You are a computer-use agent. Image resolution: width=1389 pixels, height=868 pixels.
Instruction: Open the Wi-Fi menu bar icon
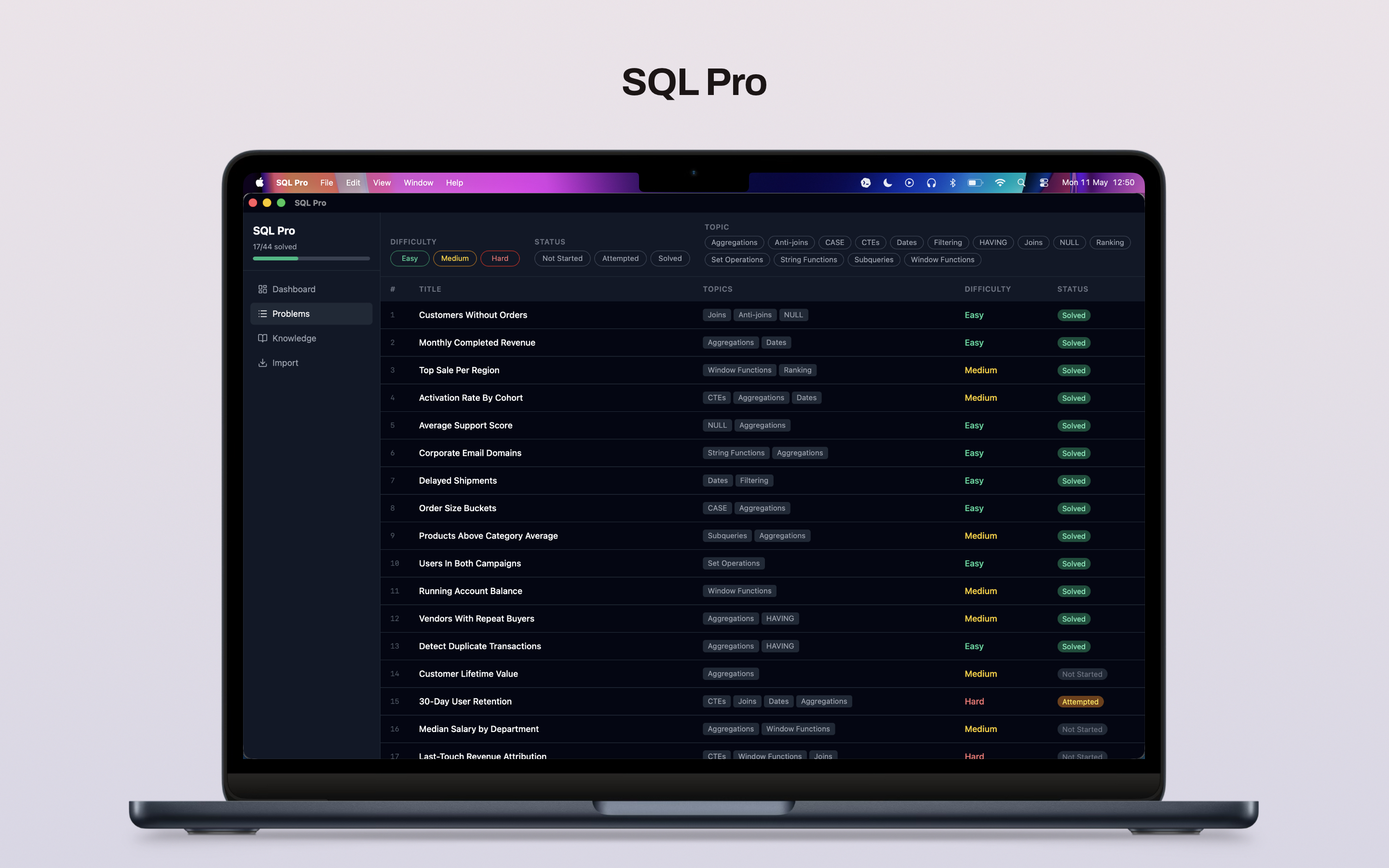click(1000, 183)
